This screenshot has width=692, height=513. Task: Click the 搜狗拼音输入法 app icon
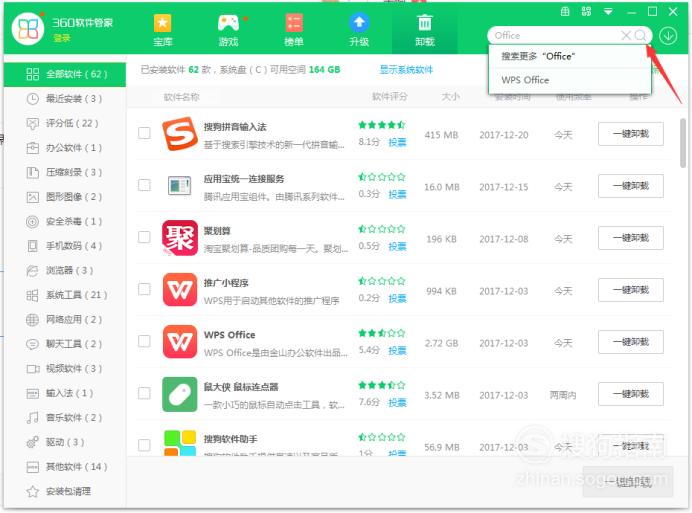click(x=179, y=134)
